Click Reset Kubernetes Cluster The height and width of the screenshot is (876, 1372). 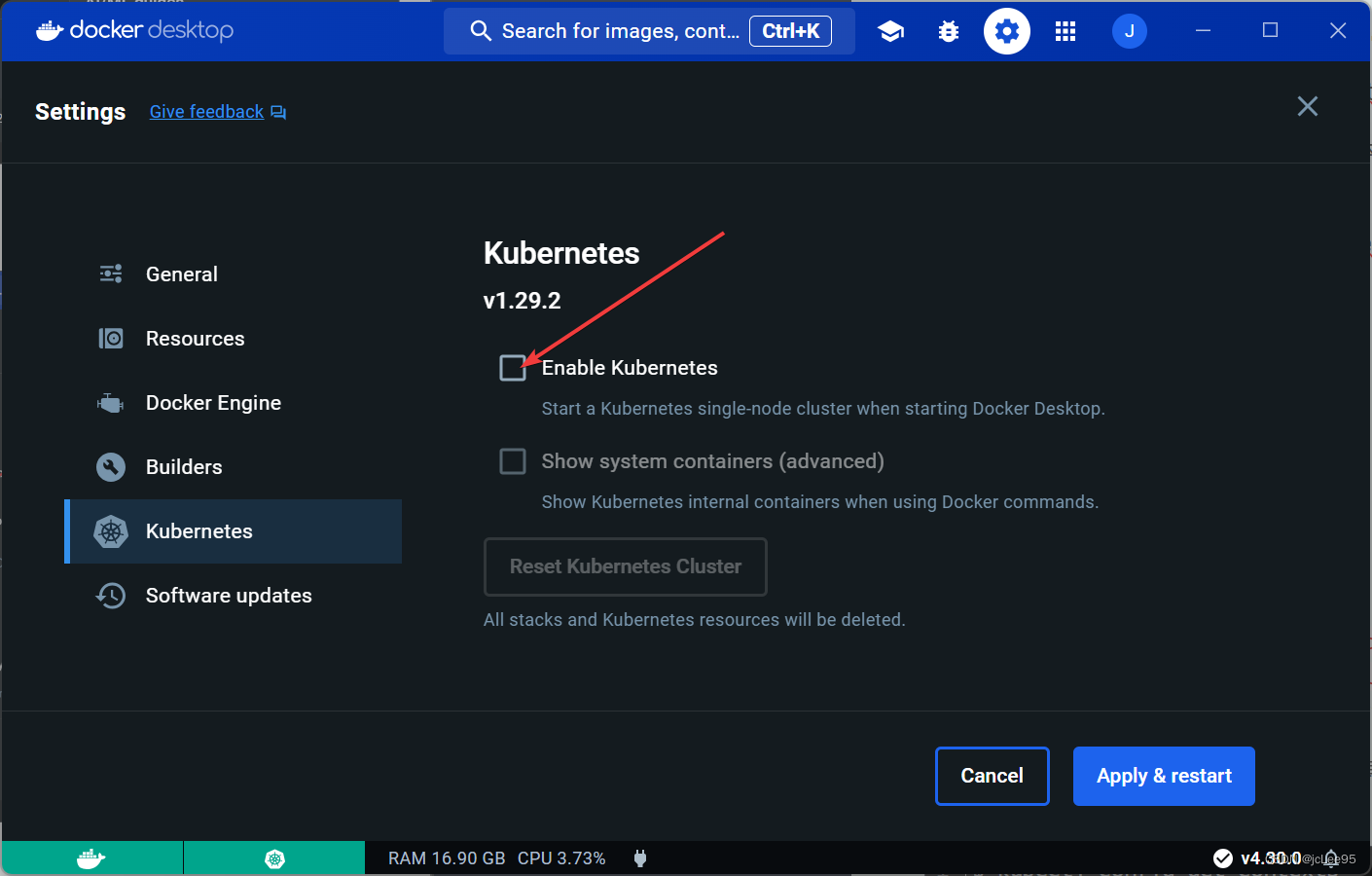click(x=625, y=566)
